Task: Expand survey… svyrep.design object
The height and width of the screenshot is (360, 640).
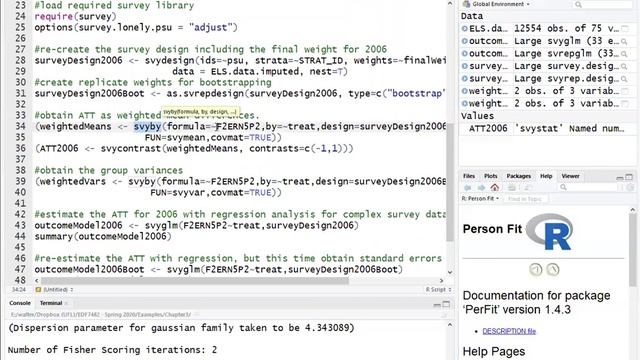Action: pos(464,79)
